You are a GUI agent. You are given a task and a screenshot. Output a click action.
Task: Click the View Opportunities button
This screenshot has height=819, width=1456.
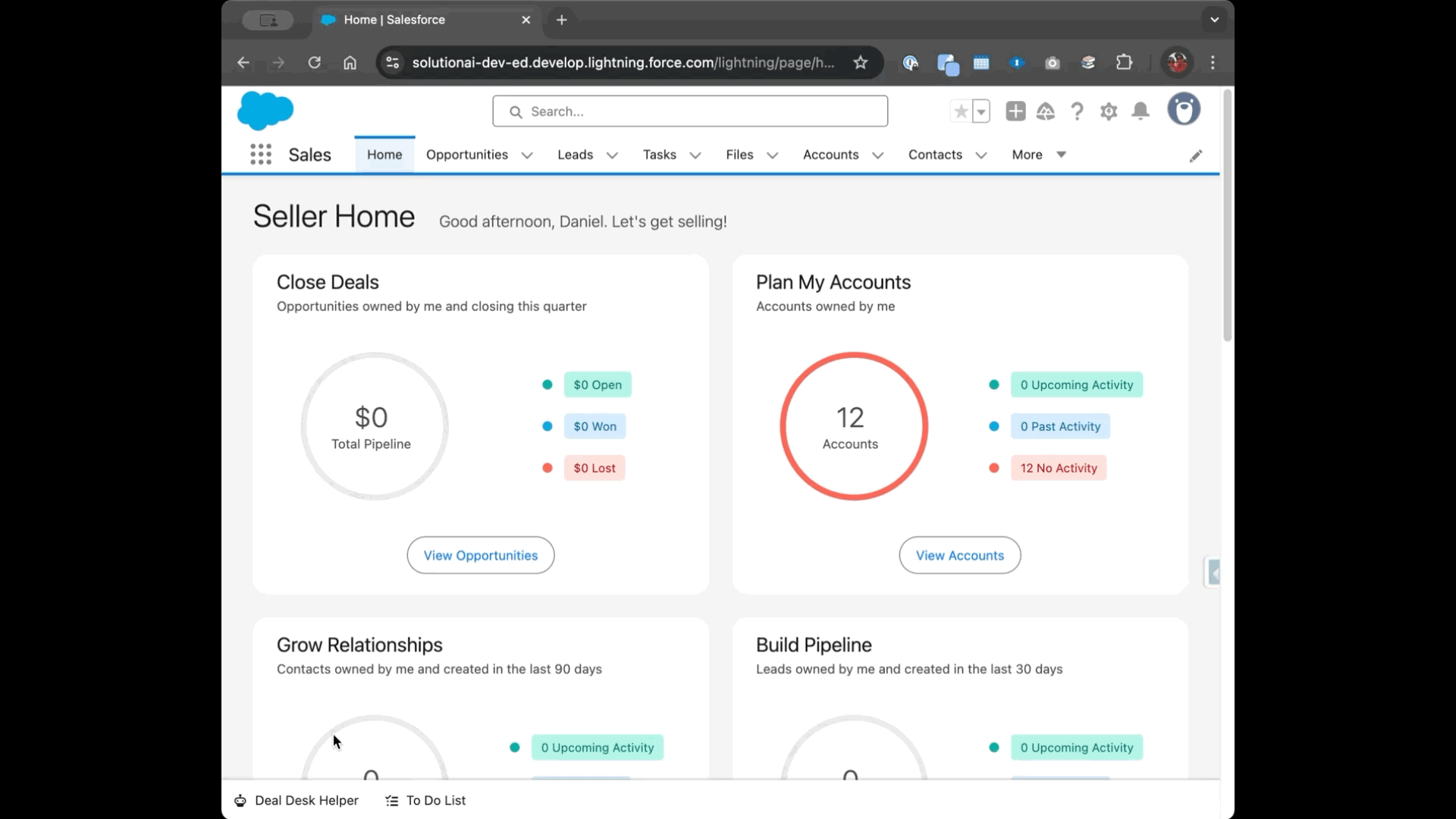[x=480, y=555]
